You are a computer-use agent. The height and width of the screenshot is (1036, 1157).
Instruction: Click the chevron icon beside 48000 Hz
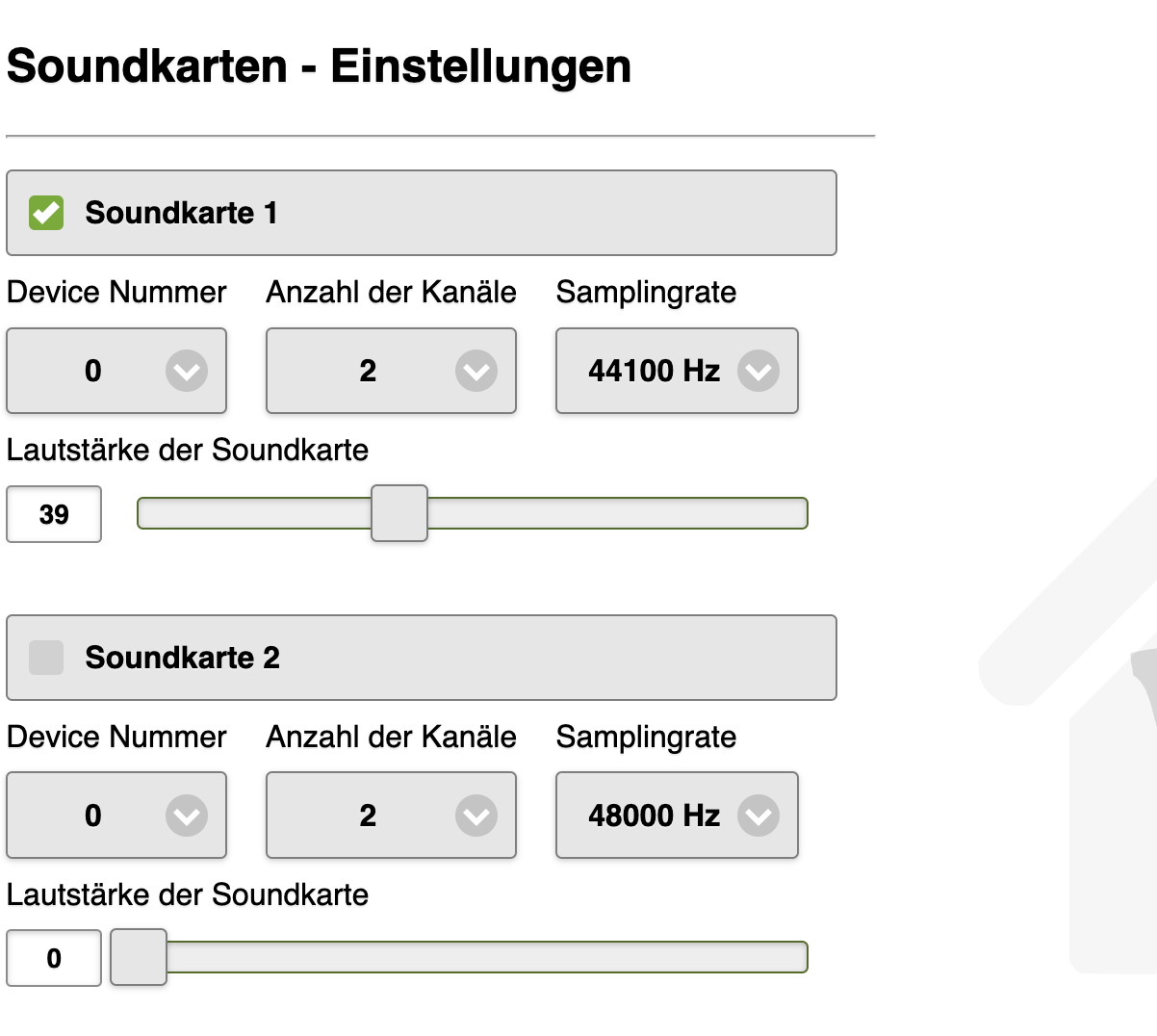click(758, 816)
